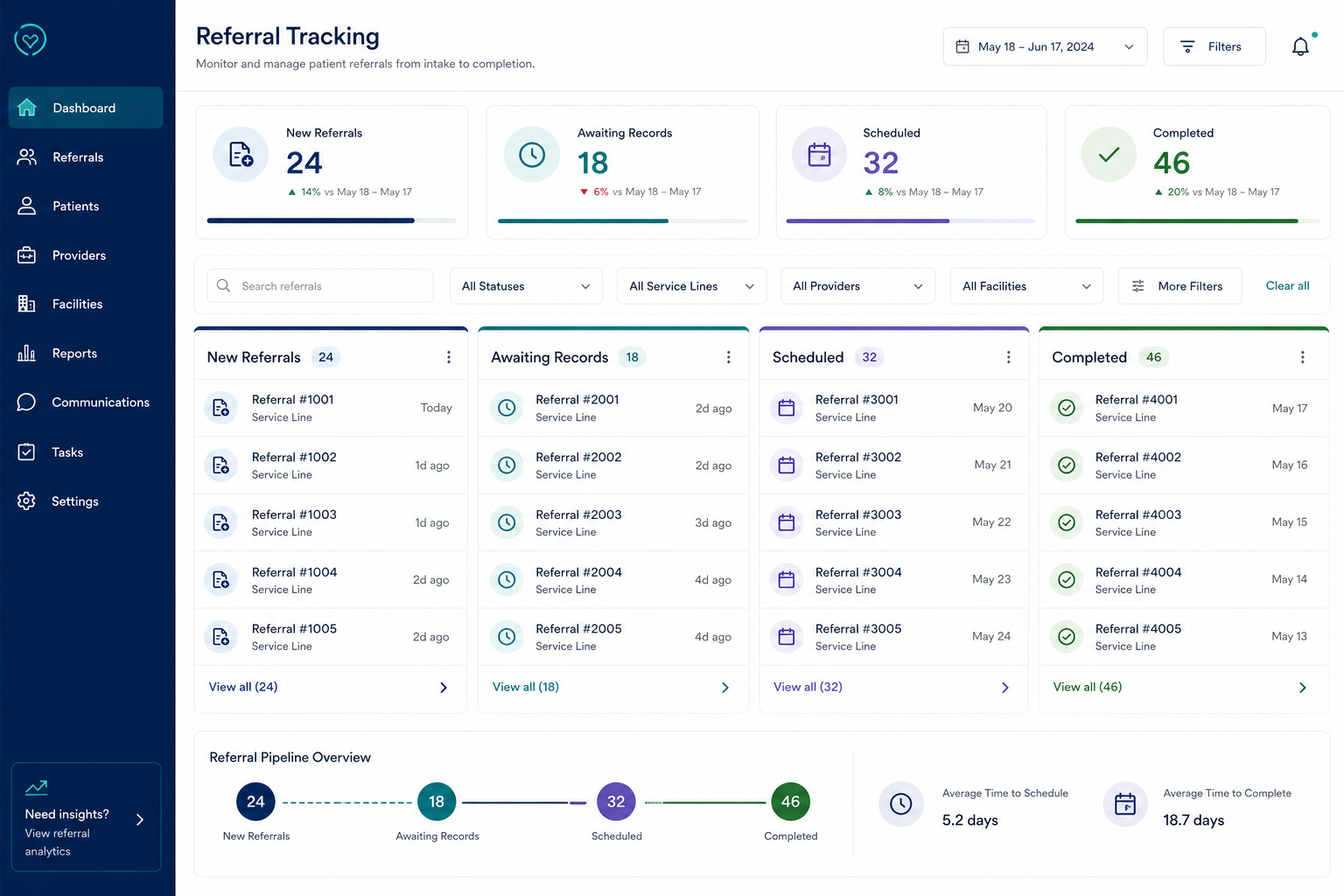Click the Facilities building icon
Screen dimensions: 1344x896
click(x=27, y=304)
